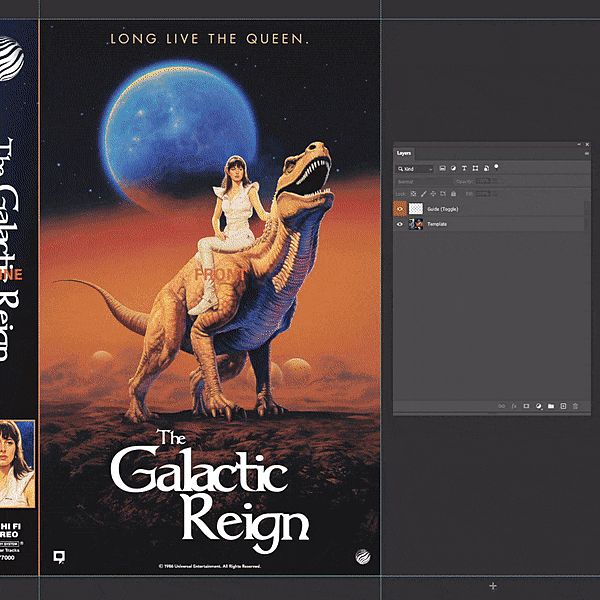Screen dimensions: 600x600
Task: Filter layers by smart objects icon
Action: pos(486,168)
